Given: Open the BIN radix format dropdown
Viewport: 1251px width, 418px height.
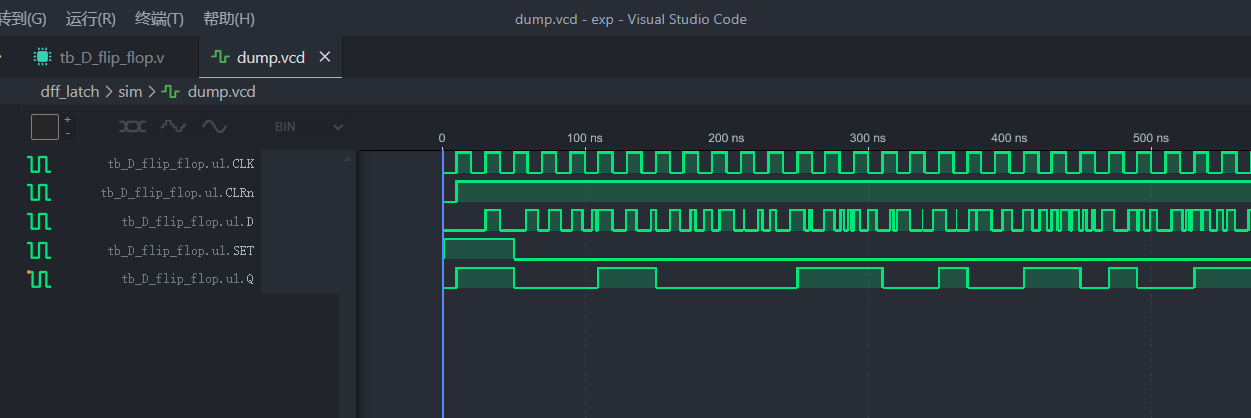Looking at the screenshot, I should pos(308,127).
